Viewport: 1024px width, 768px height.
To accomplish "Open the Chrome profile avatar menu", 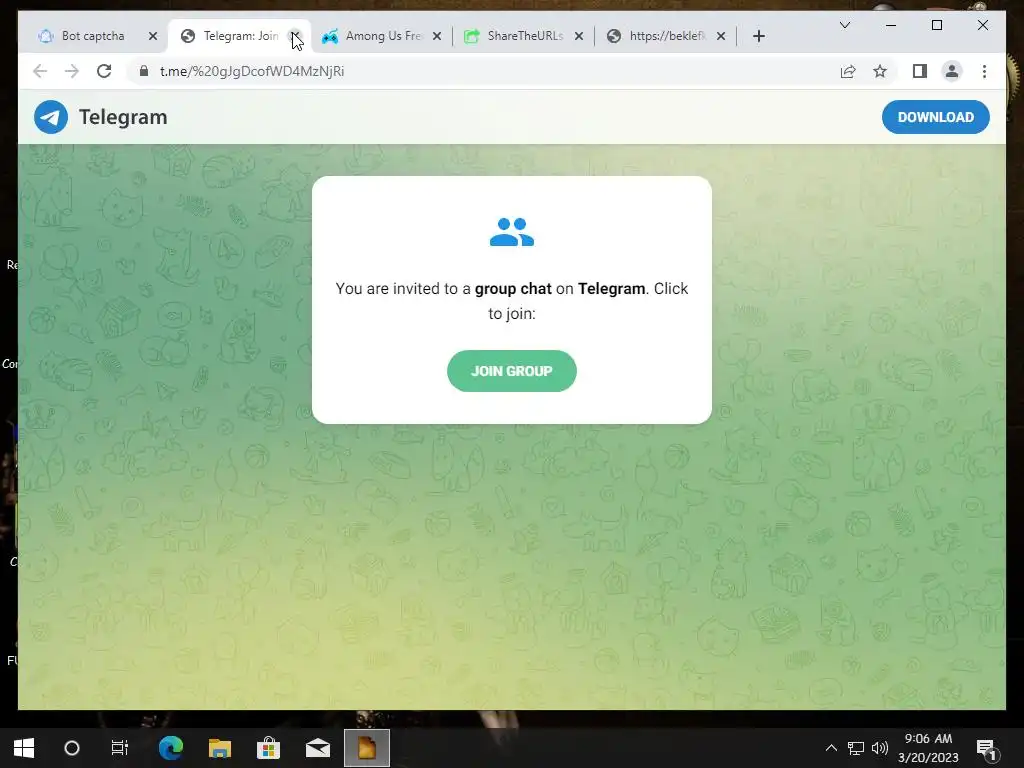I will coord(952,71).
